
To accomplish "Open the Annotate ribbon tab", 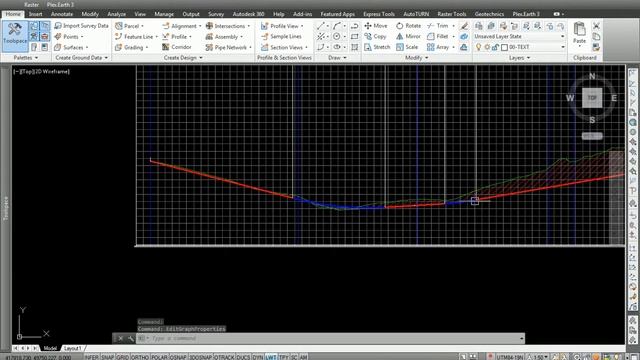I will 62,14.
